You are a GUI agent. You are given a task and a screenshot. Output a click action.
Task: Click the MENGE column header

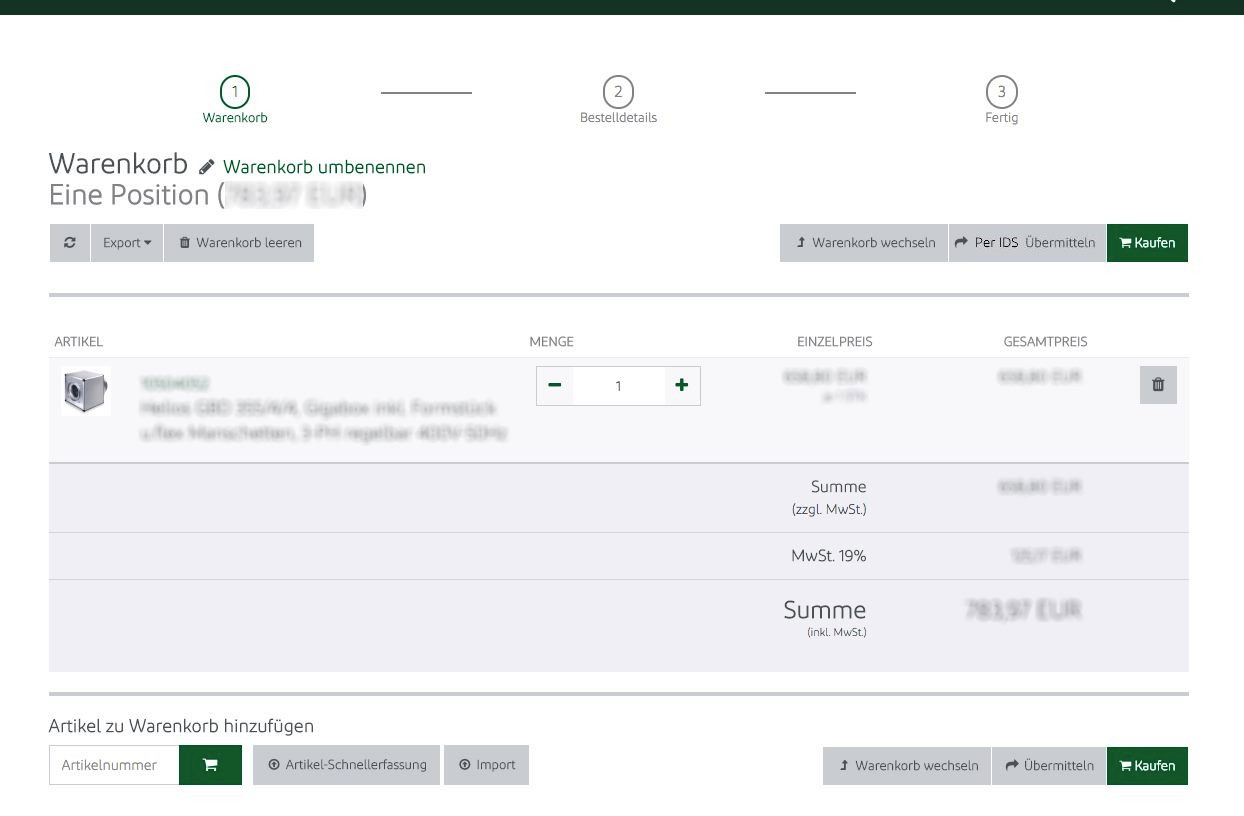click(x=551, y=342)
